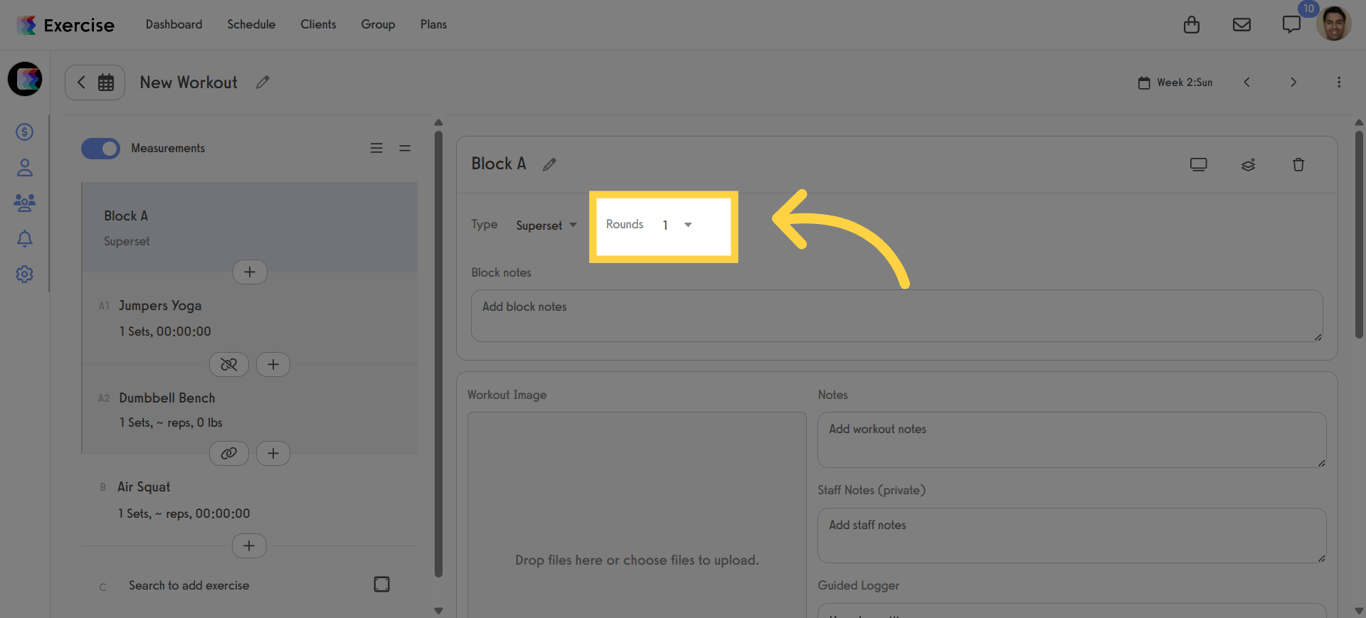Select Block A Superset in list

250,227
